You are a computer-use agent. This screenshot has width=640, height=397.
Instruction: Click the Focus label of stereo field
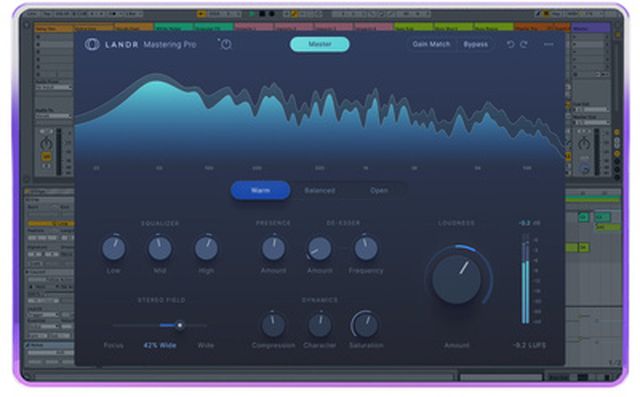[113, 345]
